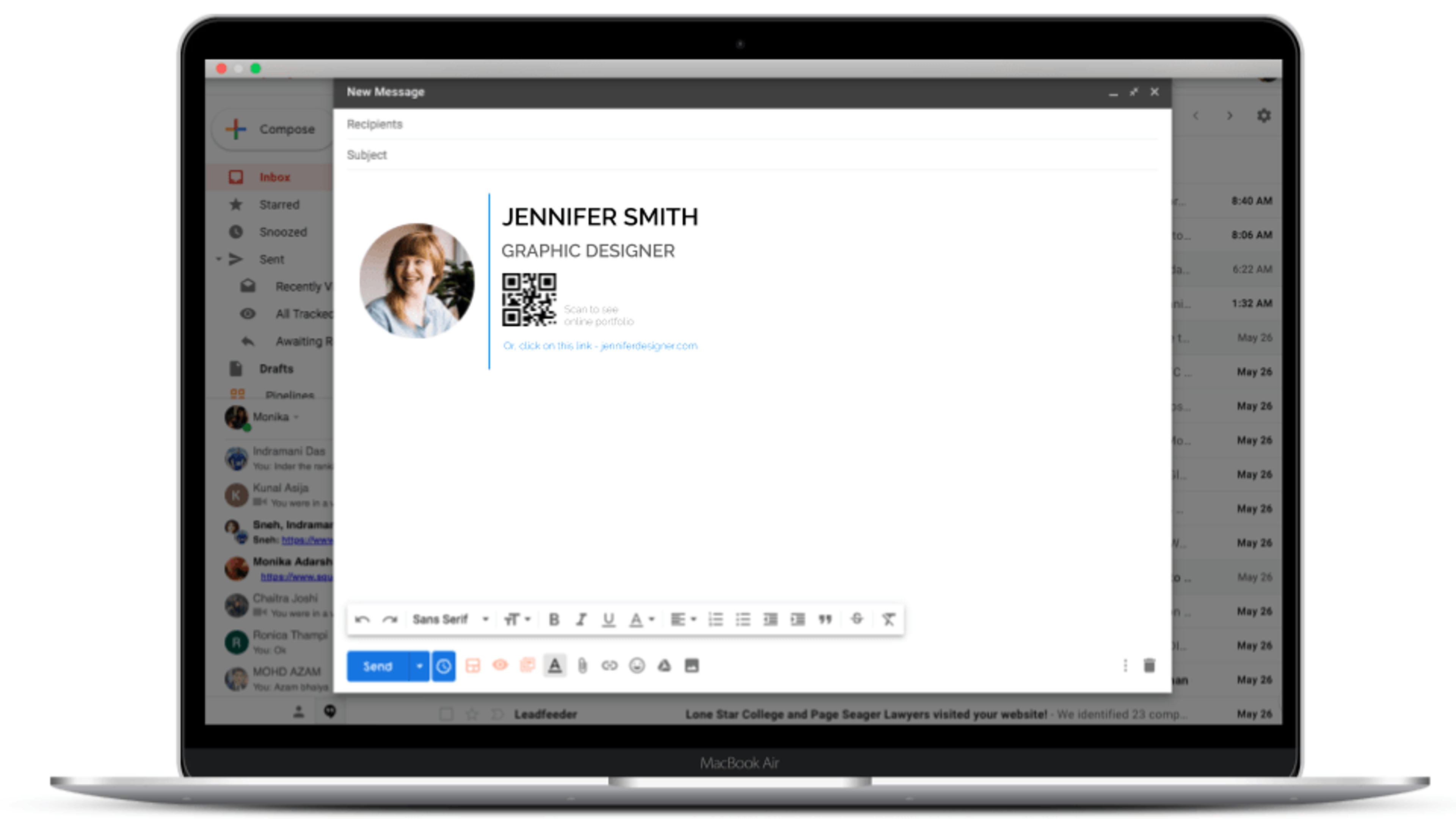
Task: Open chat with Indramani Das
Action: point(278,458)
